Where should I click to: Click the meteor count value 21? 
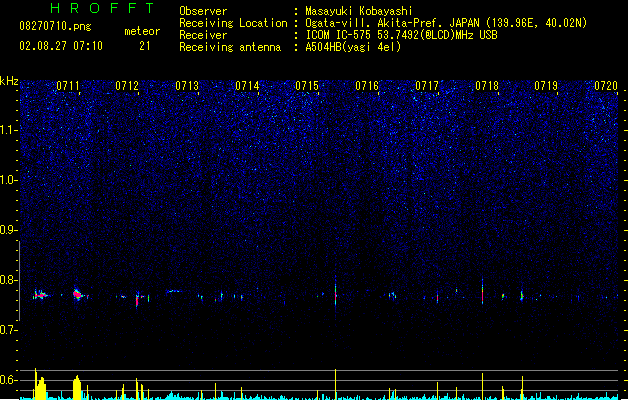(145, 46)
